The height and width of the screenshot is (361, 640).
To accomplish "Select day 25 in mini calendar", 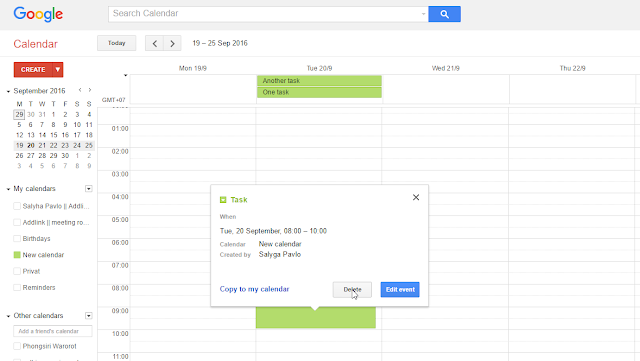I will [89, 145].
